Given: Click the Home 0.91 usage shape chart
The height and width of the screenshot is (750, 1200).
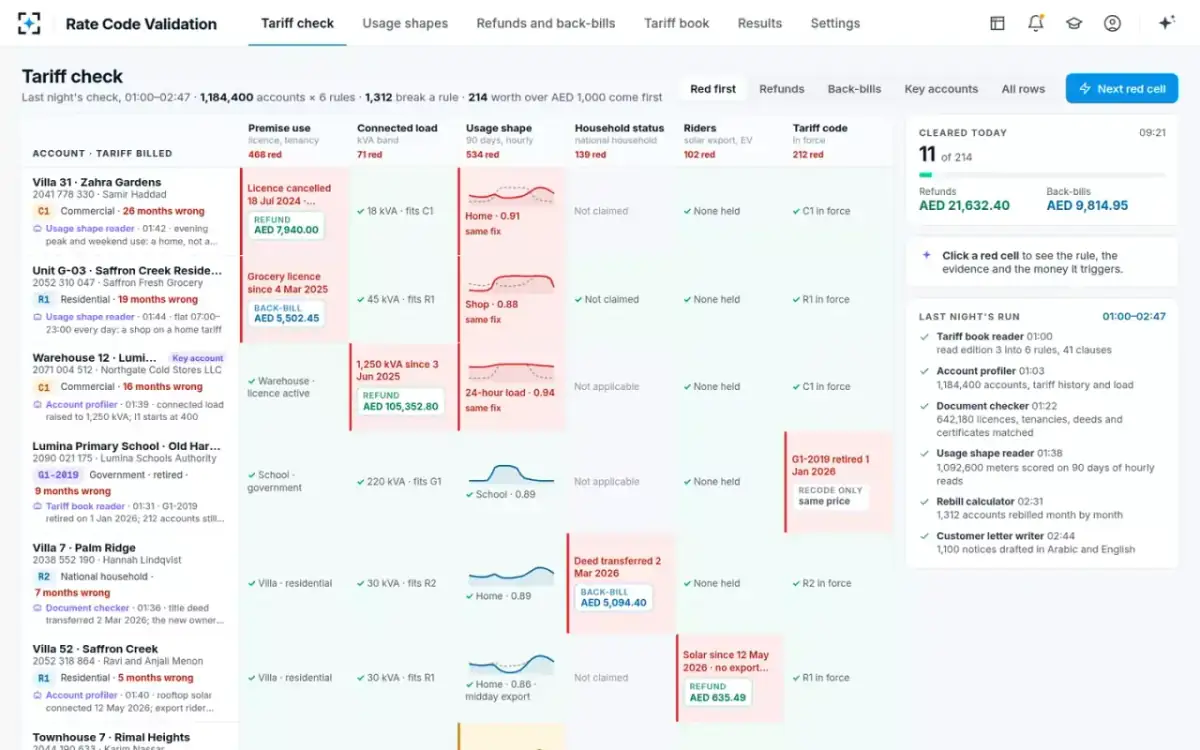Looking at the screenshot, I should click(x=511, y=195).
